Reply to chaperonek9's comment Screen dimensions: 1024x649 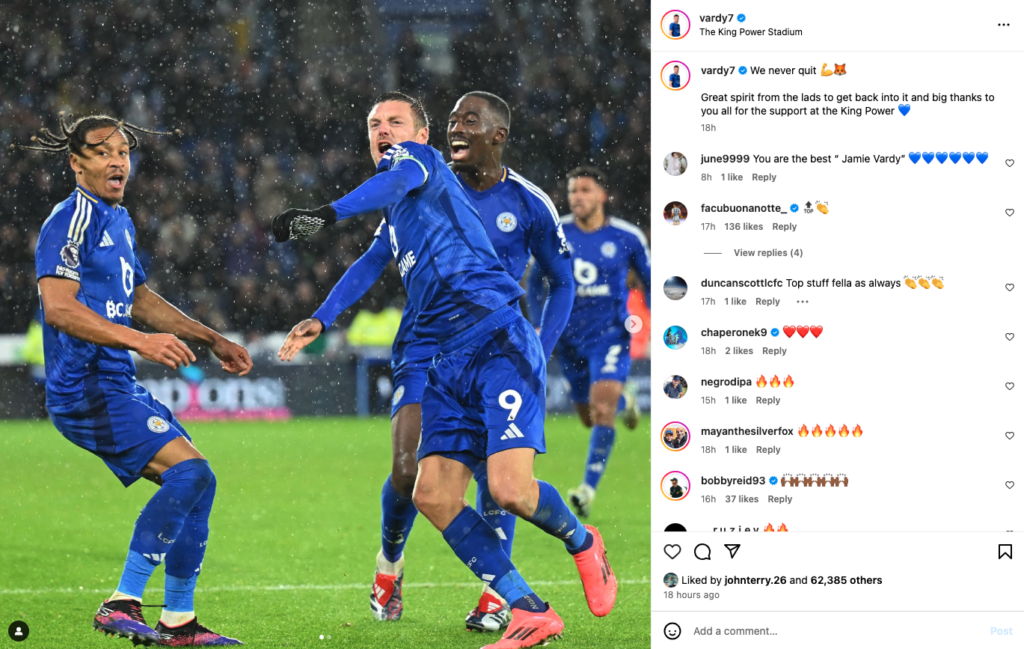click(774, 351)
